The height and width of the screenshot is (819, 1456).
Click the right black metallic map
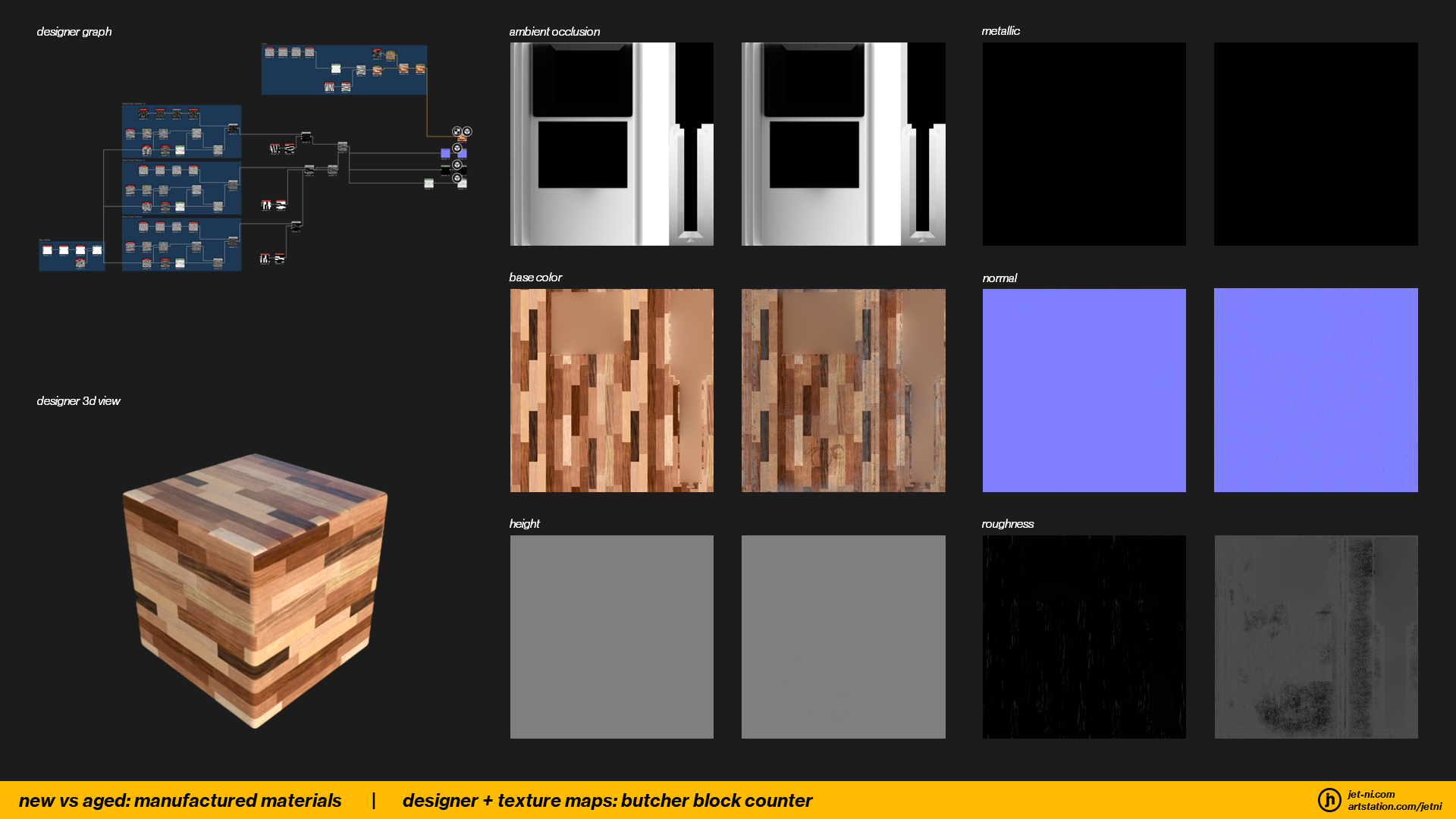point(1316,144)
